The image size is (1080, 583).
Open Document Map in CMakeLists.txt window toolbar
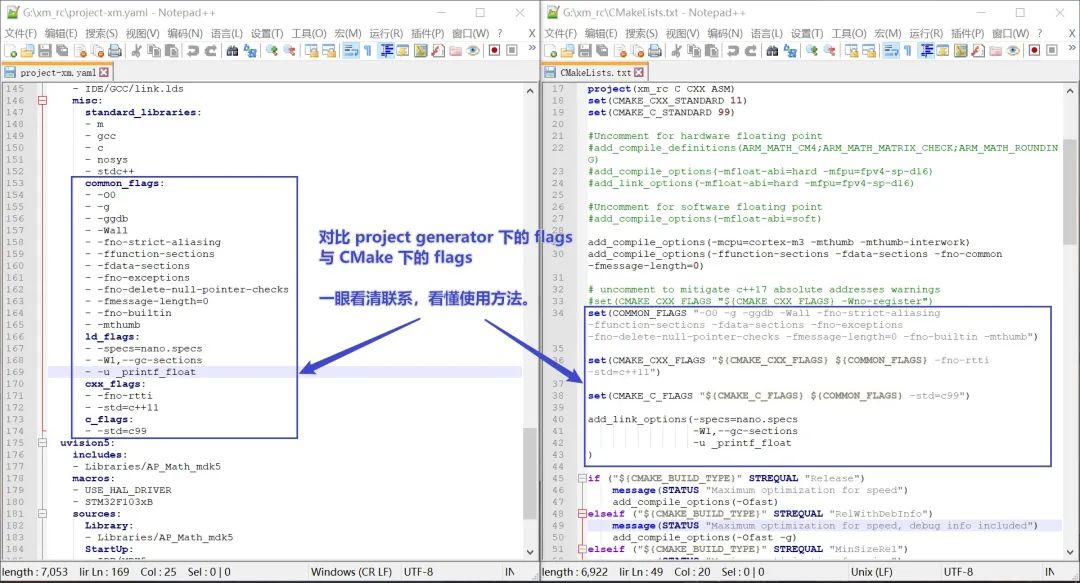[960, 50]
